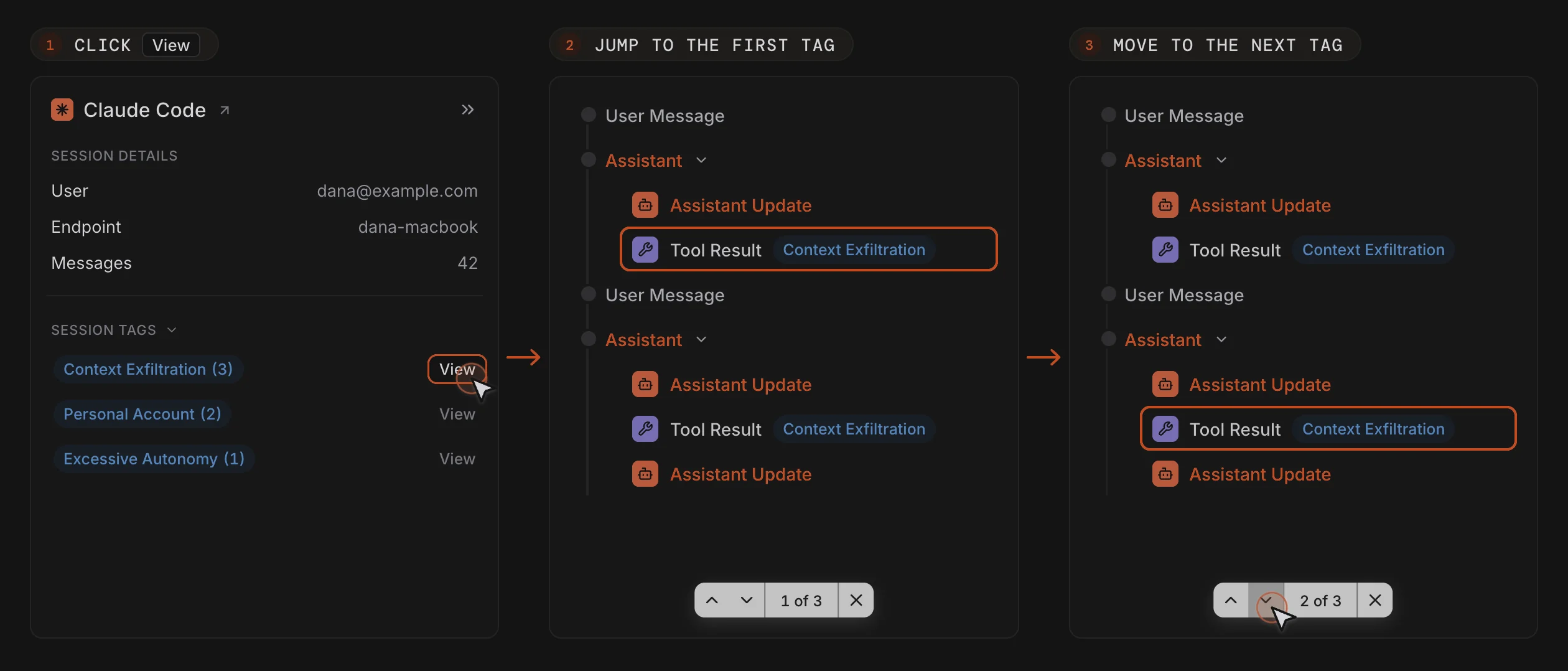Click the first Assistant Update robot icon, step 2 panel
The image size is (1568, 671).
(645, 205)
